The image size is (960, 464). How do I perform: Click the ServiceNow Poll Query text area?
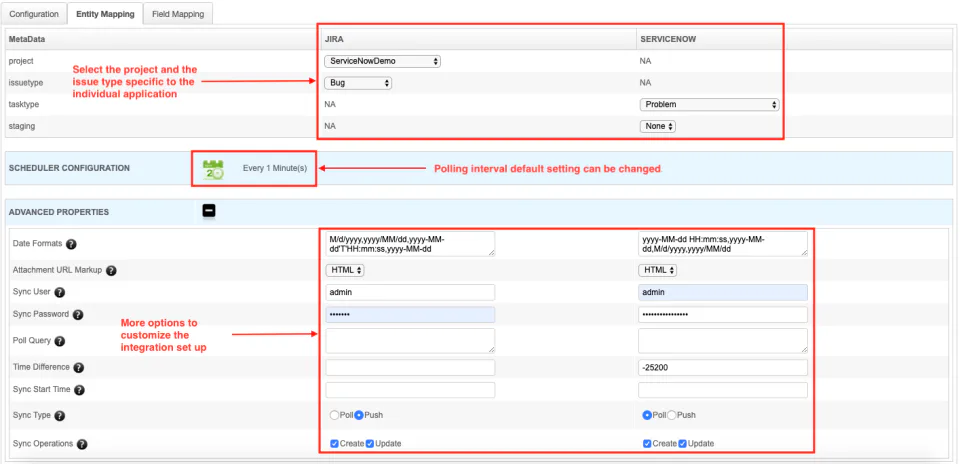[x=723, y=340]
